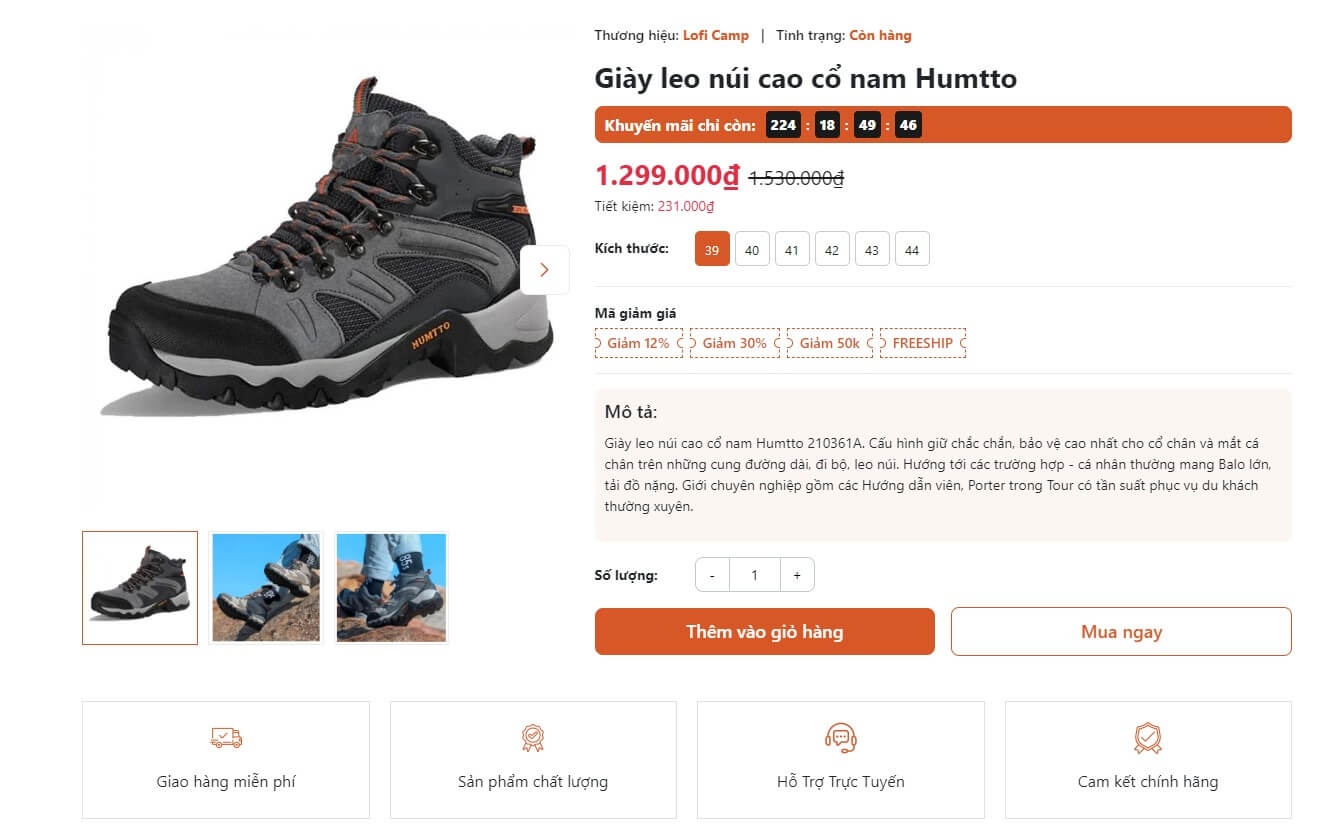Select size 39
This screenshot has height=835, width=1334.
coord(712,250)
